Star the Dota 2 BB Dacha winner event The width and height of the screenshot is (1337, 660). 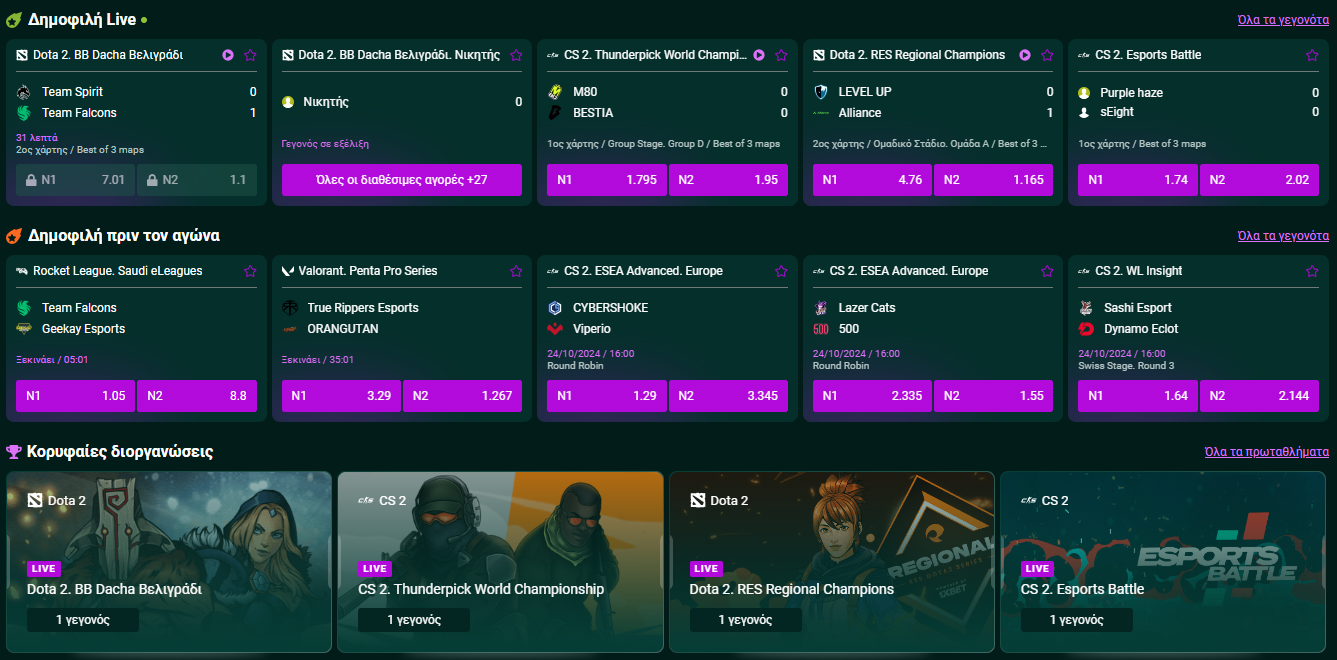(x=516, y=56)
